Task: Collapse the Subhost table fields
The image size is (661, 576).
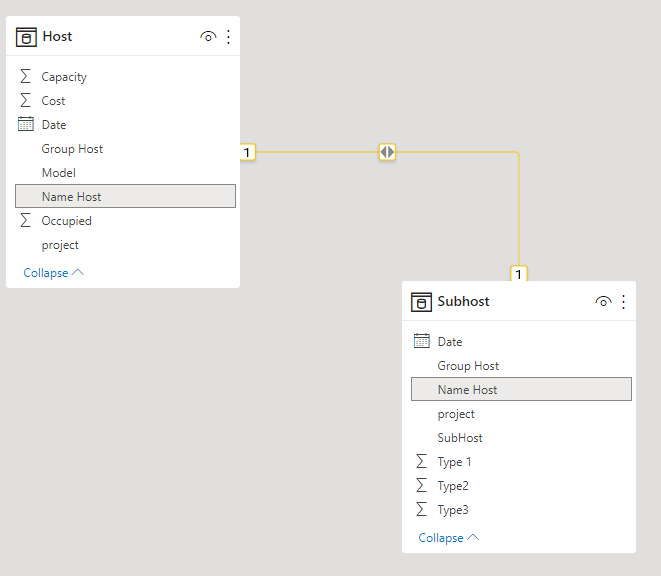Action: point(449,538)
